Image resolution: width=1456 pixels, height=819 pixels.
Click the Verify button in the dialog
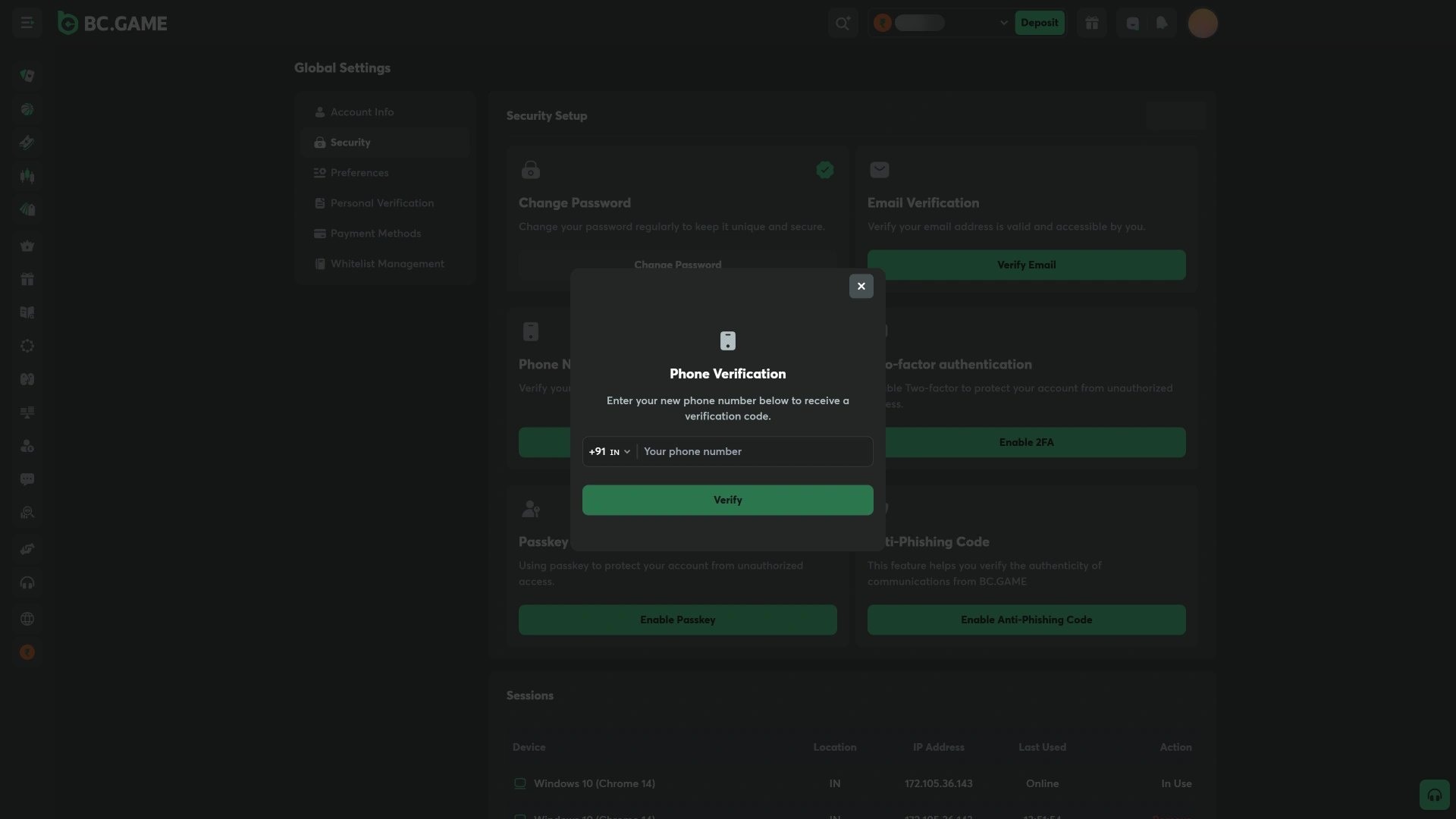pos(727,500)
